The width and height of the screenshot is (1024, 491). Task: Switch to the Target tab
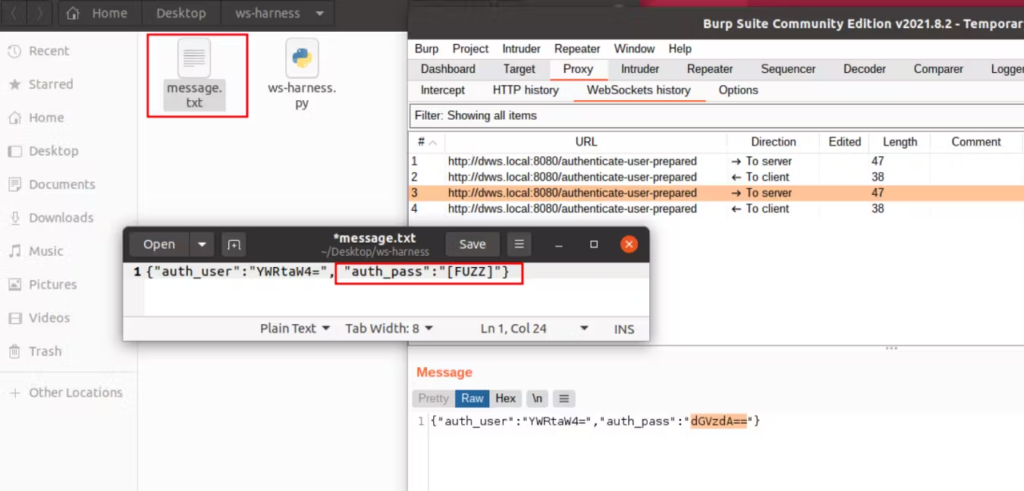point(519,69)
